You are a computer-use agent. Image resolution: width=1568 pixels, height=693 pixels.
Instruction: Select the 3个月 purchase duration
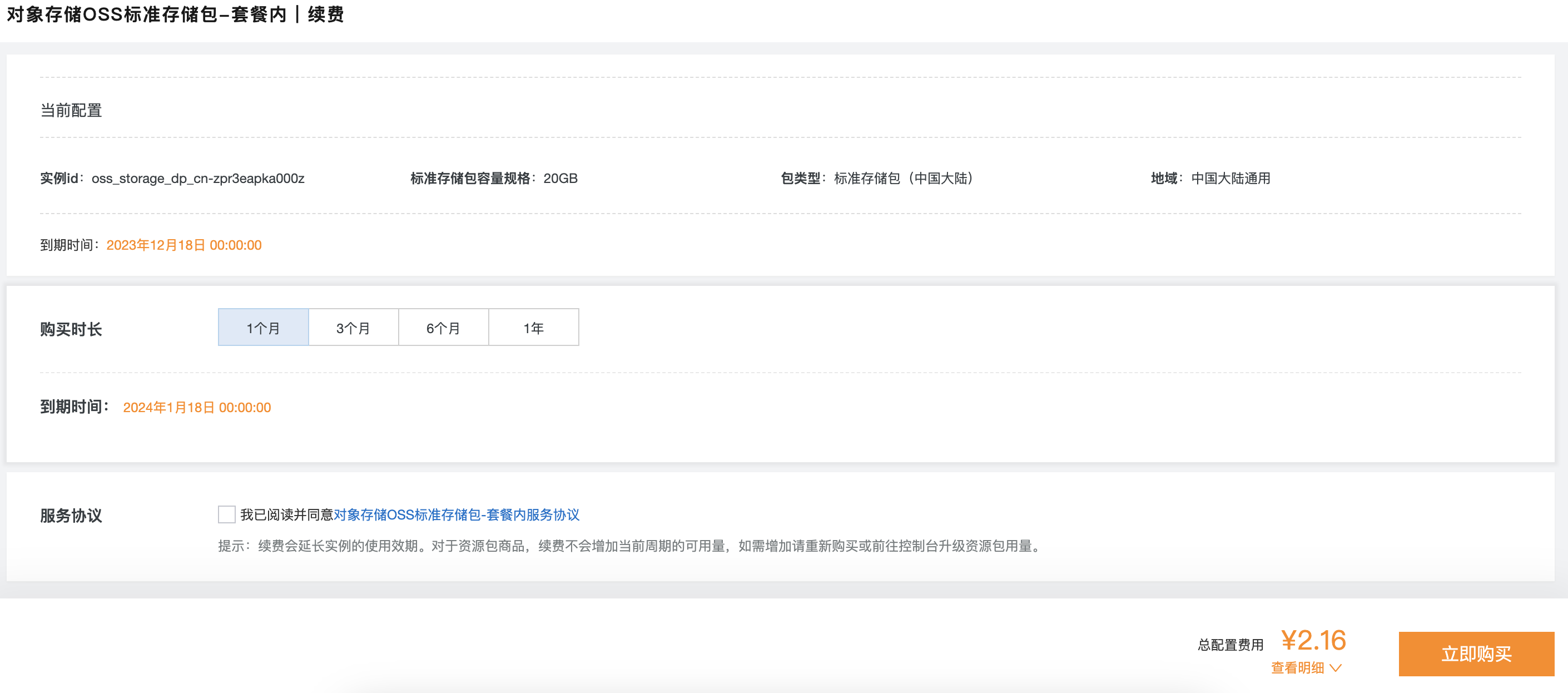(354, 327)
